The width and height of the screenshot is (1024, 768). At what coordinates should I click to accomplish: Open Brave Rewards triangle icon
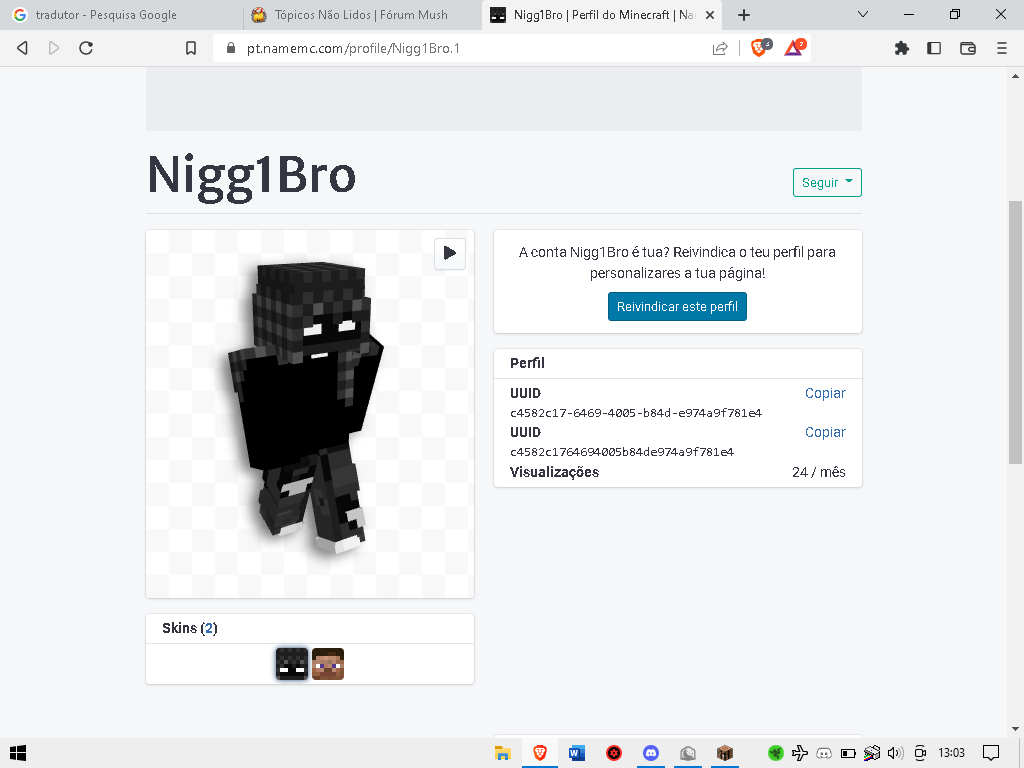[795, 47]
